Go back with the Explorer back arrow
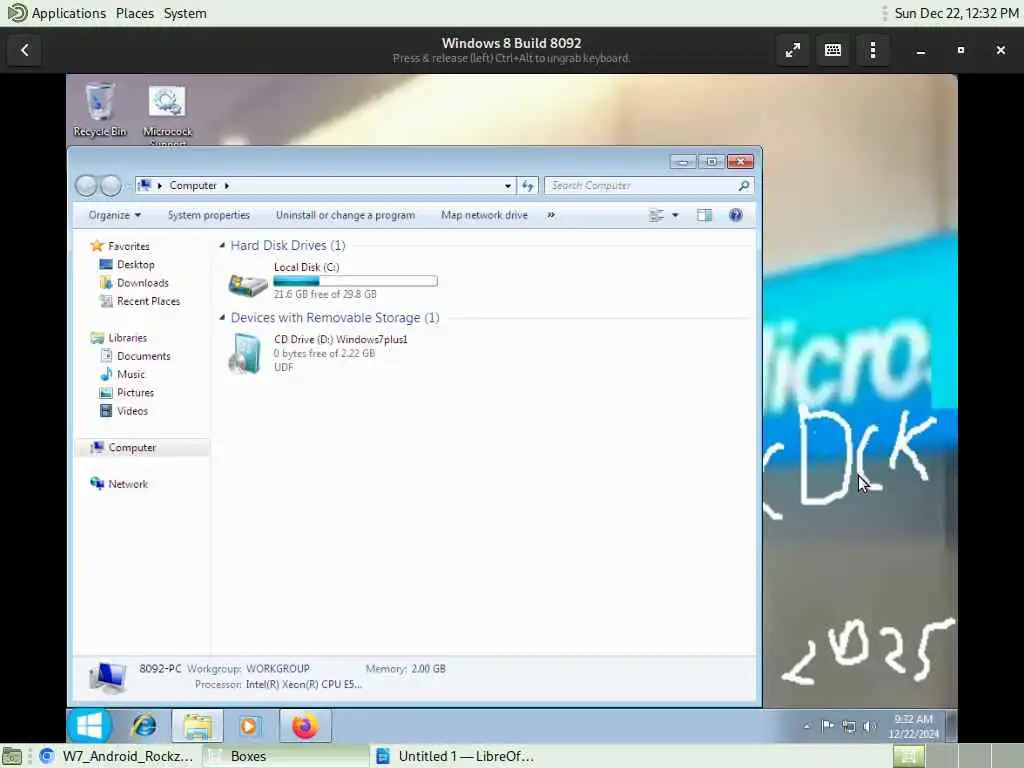The height and width of the screenshot is (768, 1024). pyautogui.click(x=86, y=186)
